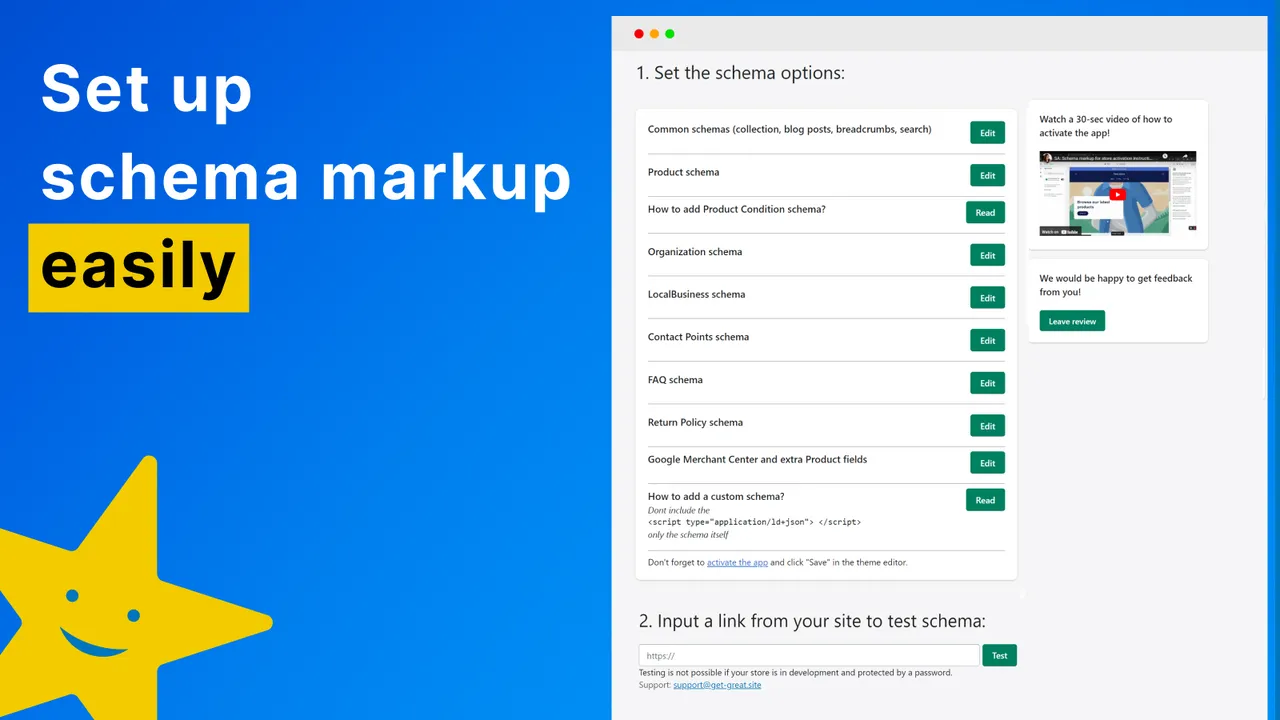This screenshot has width=1280, height=720.
Task: Email support at support@get-great.site
Action: tap(717, 684)
